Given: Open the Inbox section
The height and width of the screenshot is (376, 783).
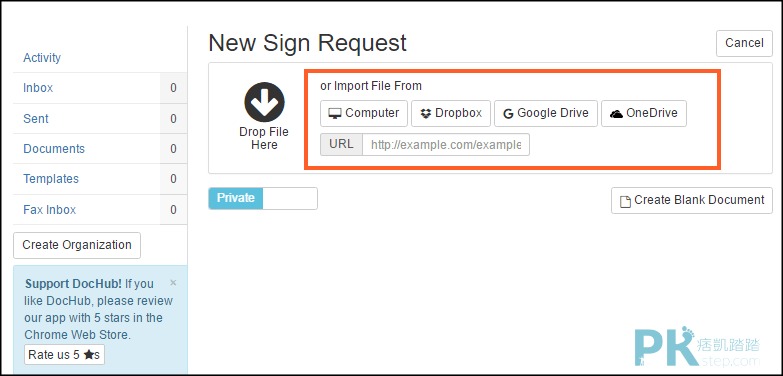Looking at the screenshot, I should [x=38, y=88].
